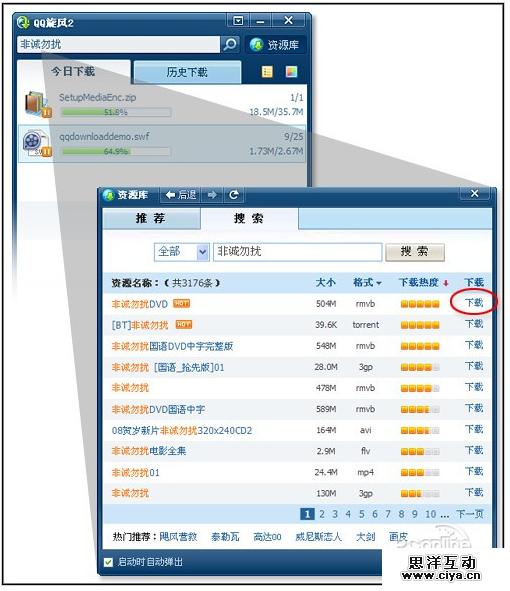This screenshot has width=510, height=591.
Task: Toggle 启动时自动弹出 checkbox
Action: [x=108, y=563]
